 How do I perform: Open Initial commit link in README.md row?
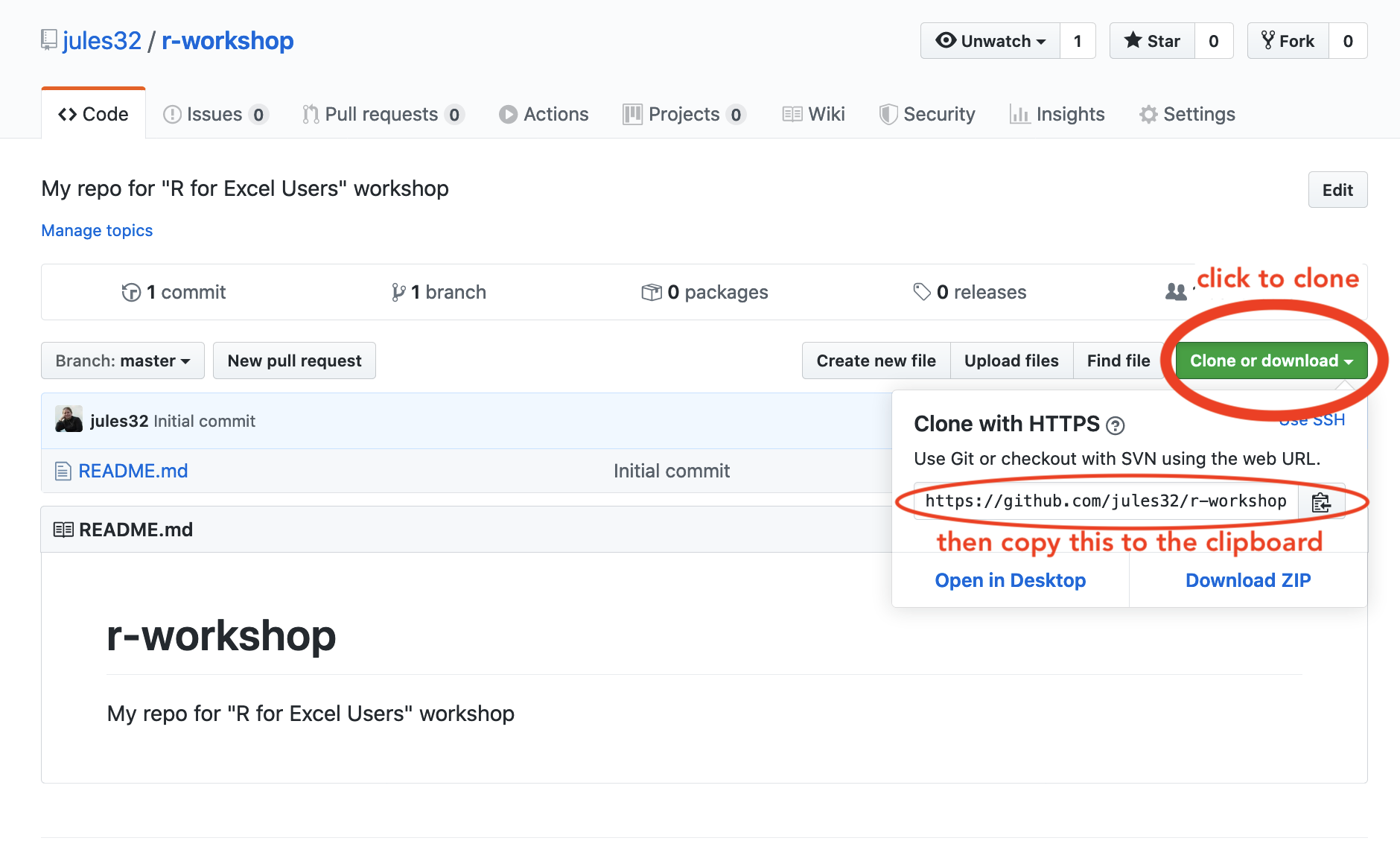(672, 471)
